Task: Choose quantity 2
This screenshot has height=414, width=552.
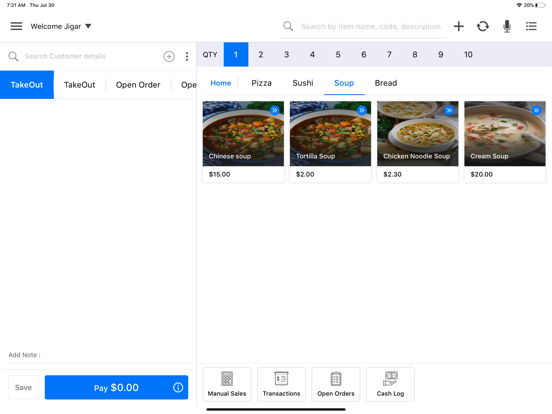Action: tap(261, 55)
